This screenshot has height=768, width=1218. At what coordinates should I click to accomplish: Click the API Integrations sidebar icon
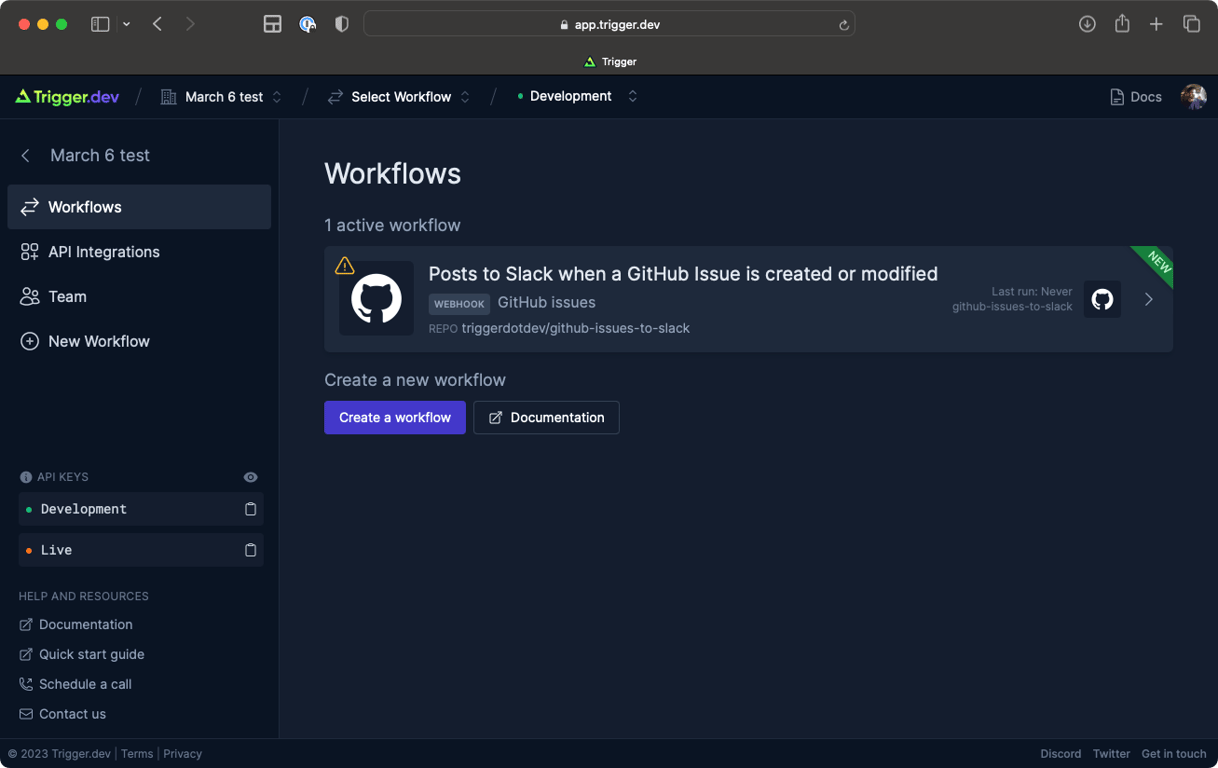(26, 252)
